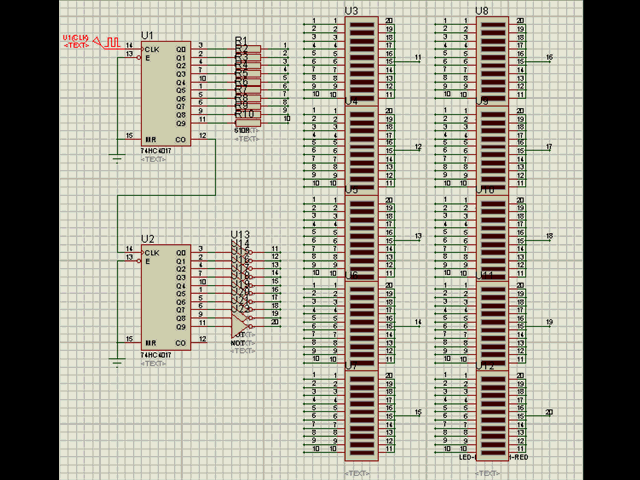Click terminal label 13 right of U5
This screenshot has width=640, height=480.
[x=418, y=236]
